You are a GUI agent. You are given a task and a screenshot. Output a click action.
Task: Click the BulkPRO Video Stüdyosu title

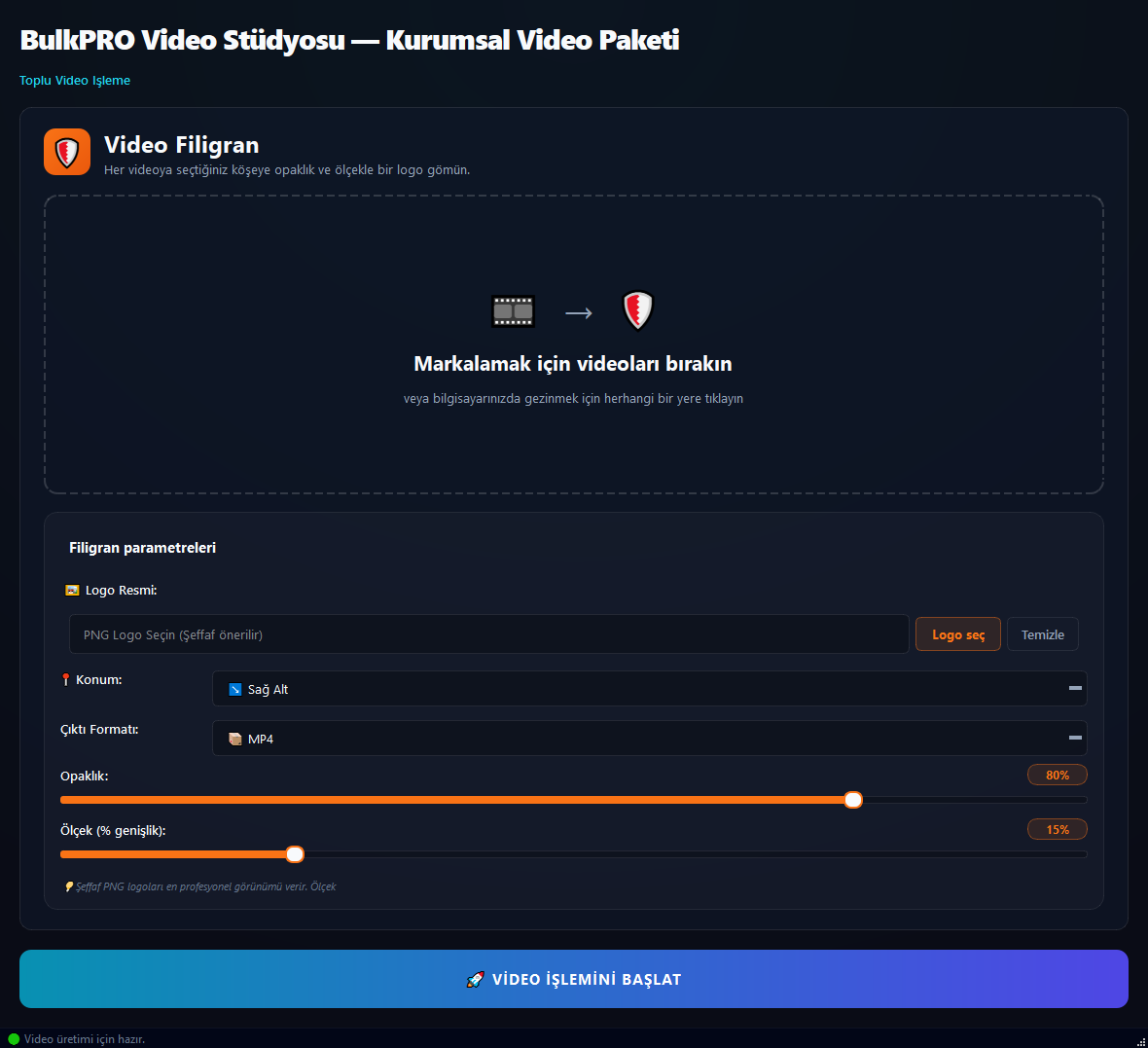pyautogui.click(x=349, y=40)
